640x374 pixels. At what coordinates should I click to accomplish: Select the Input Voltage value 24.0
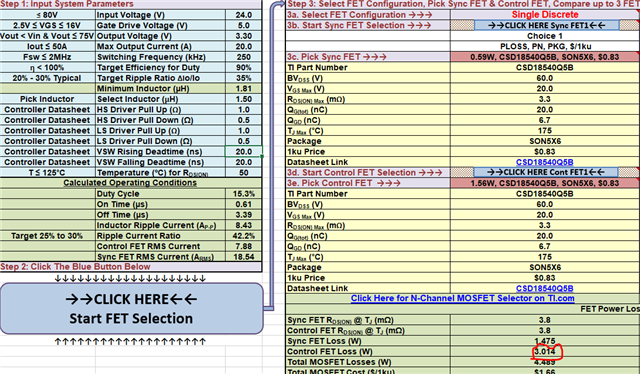coord(244,15)
